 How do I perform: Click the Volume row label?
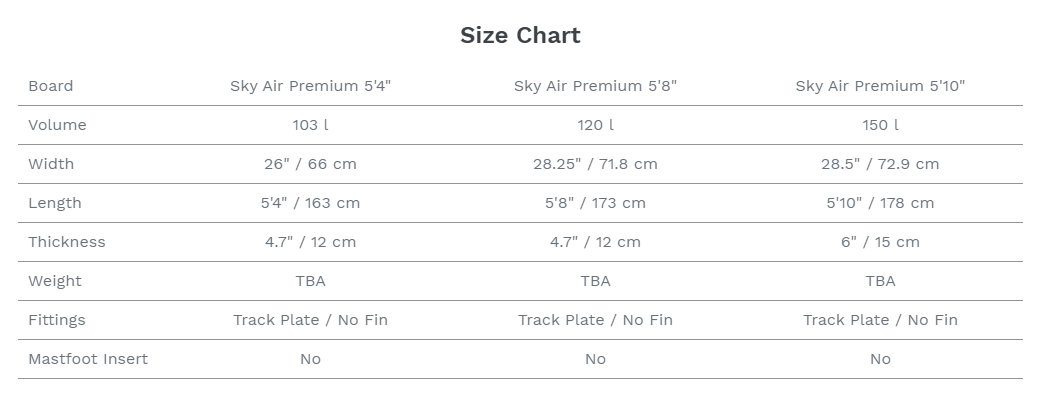(57, 125)
